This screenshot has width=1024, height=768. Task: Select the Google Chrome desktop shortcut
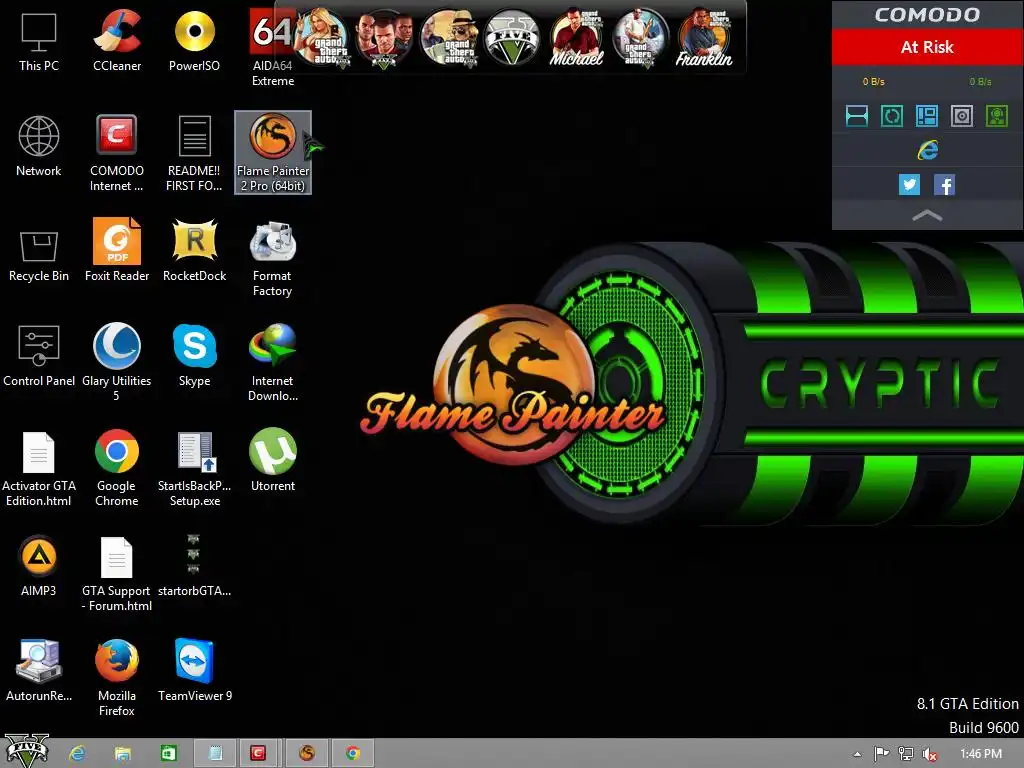click(x=117, y=468)
